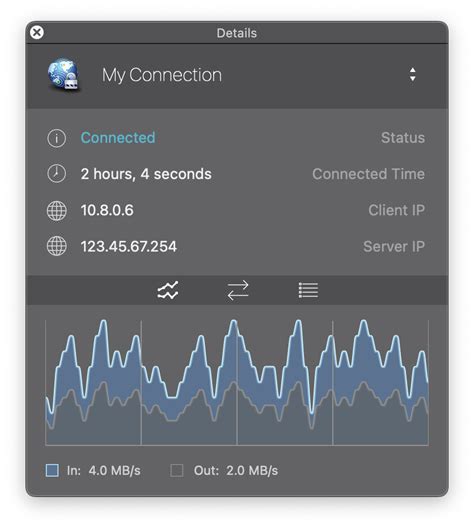The width and height of the screenshot is (474, 527).
Task: Toggle the In traffic checkbox
Action: point(52,471)
